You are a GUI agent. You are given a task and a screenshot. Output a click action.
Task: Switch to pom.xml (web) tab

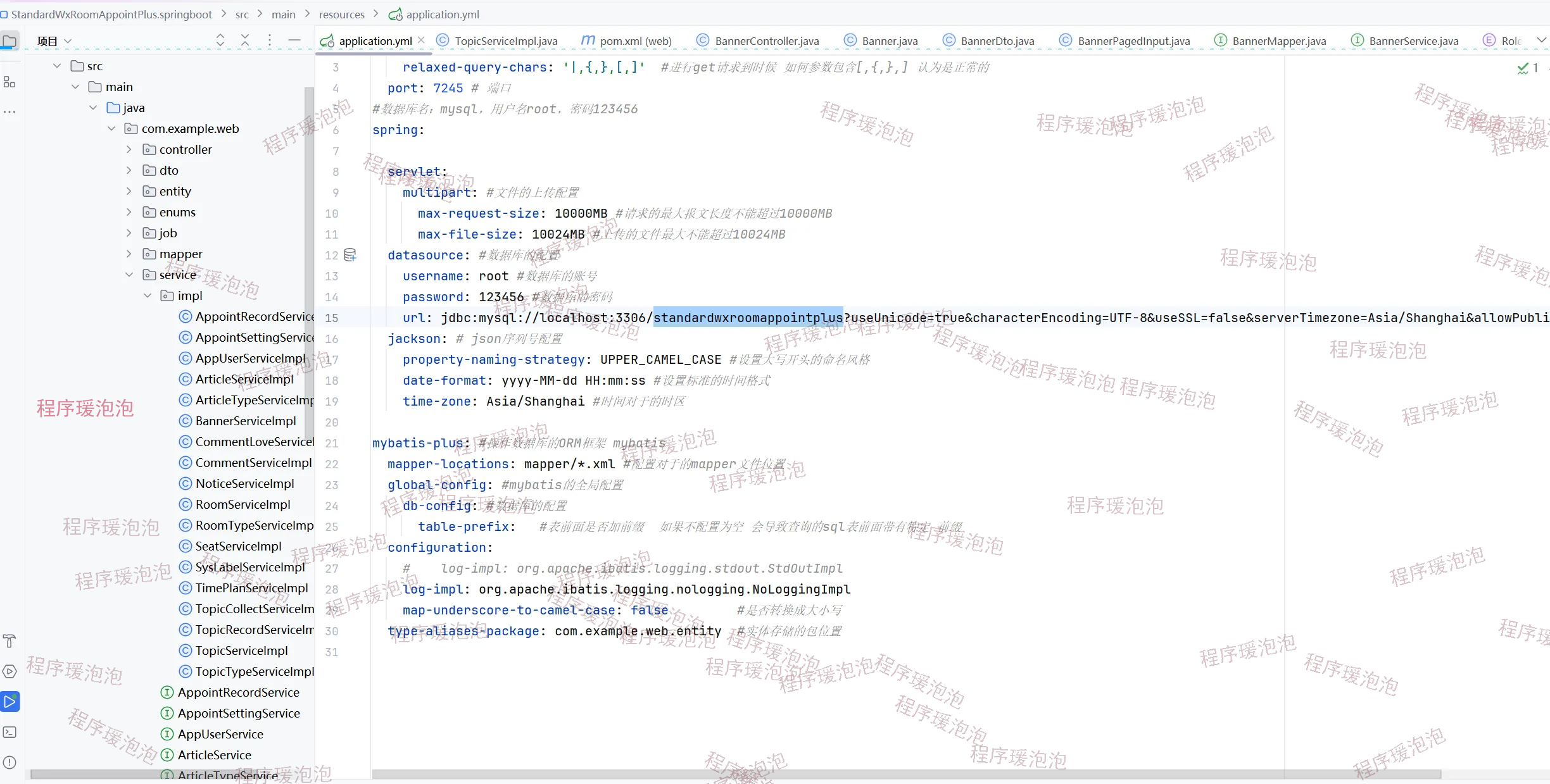635,41
